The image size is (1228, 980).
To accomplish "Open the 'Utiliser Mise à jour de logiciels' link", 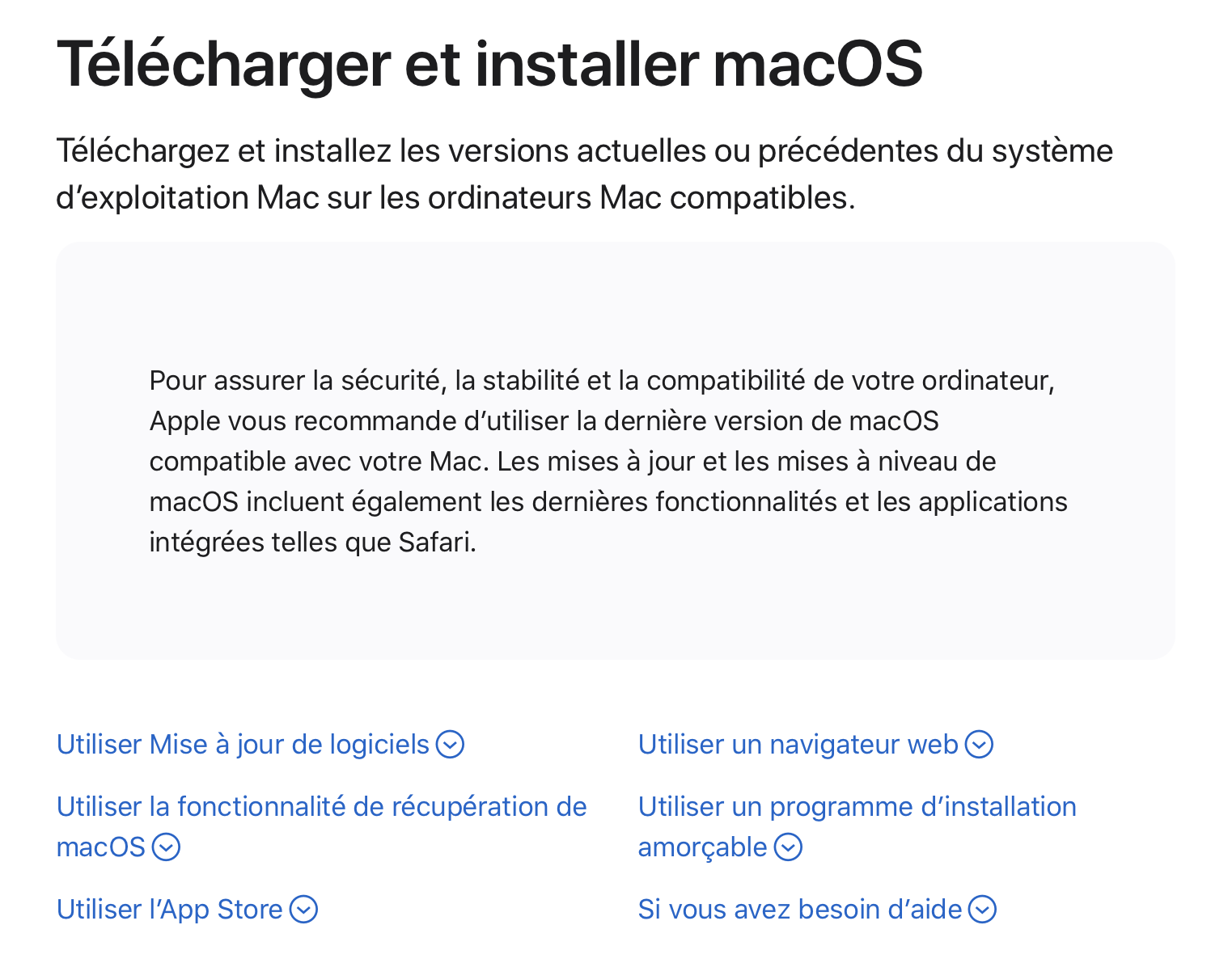I will (241, 744).
